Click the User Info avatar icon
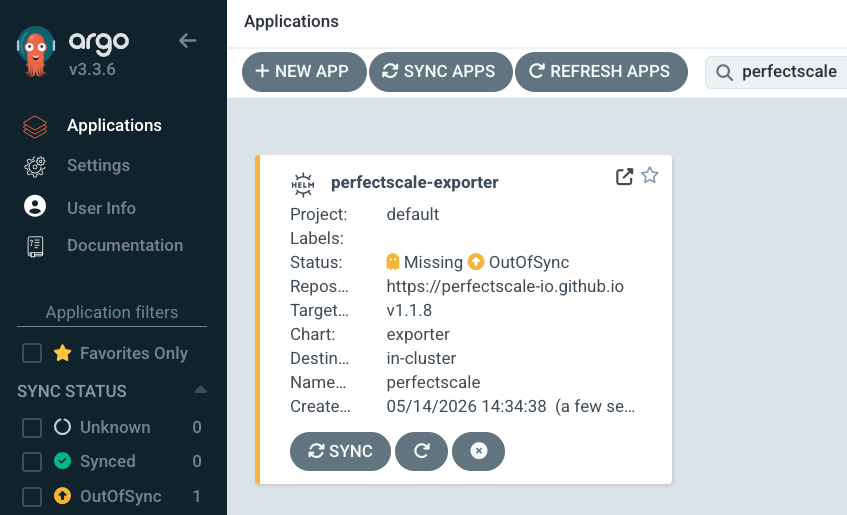847x515 pixels. 35,206
